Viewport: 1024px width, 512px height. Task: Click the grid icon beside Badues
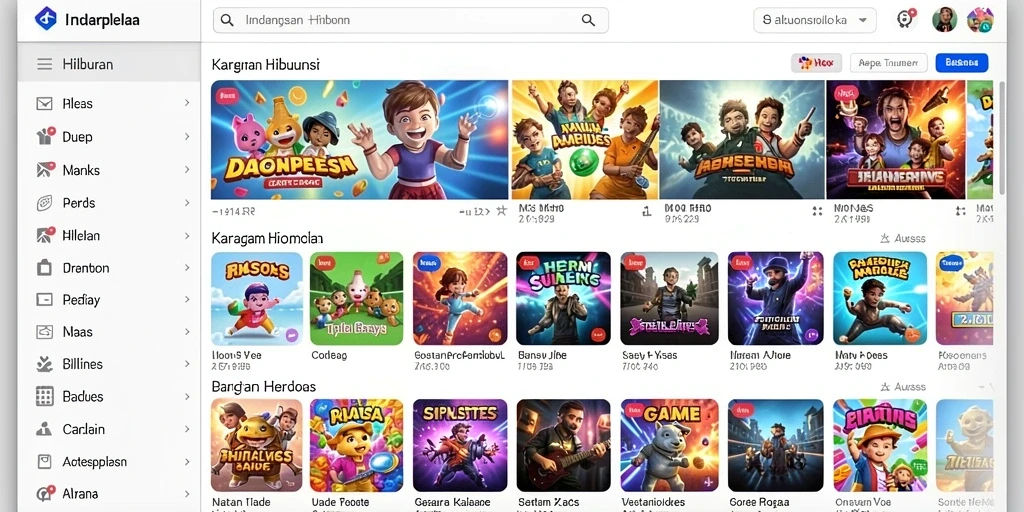pos(44,396)
